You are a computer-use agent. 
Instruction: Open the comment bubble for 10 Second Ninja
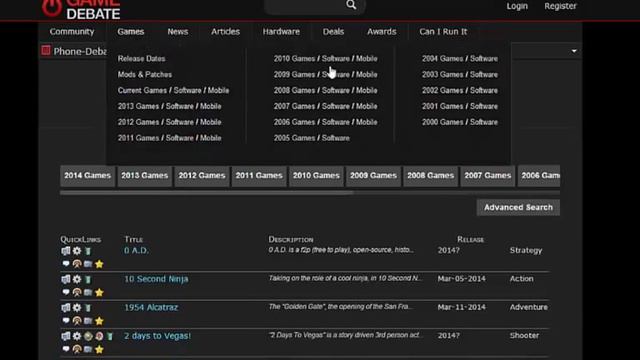pos(66,292)
